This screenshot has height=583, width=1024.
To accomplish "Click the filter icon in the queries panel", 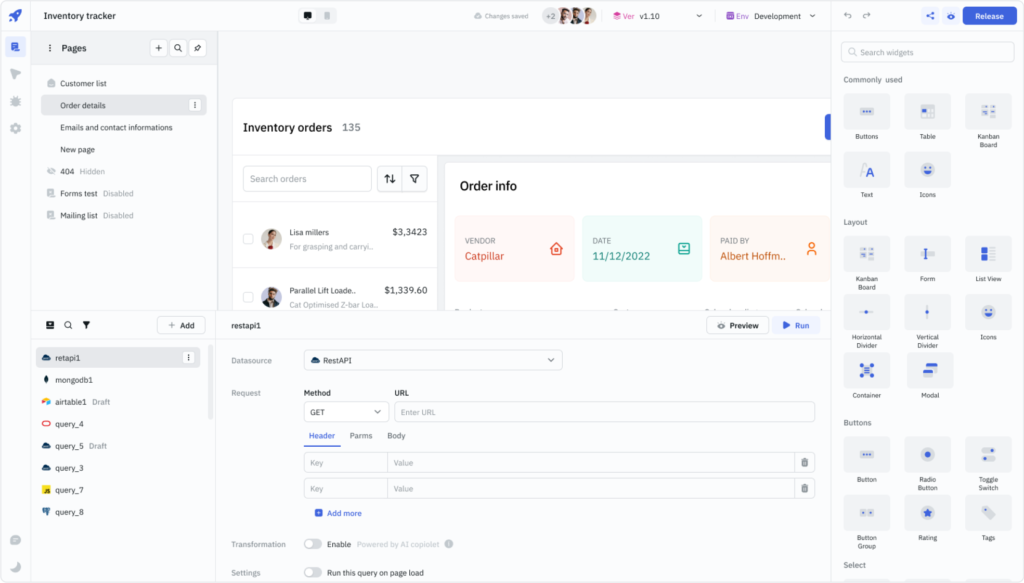I will pos(86,325).
